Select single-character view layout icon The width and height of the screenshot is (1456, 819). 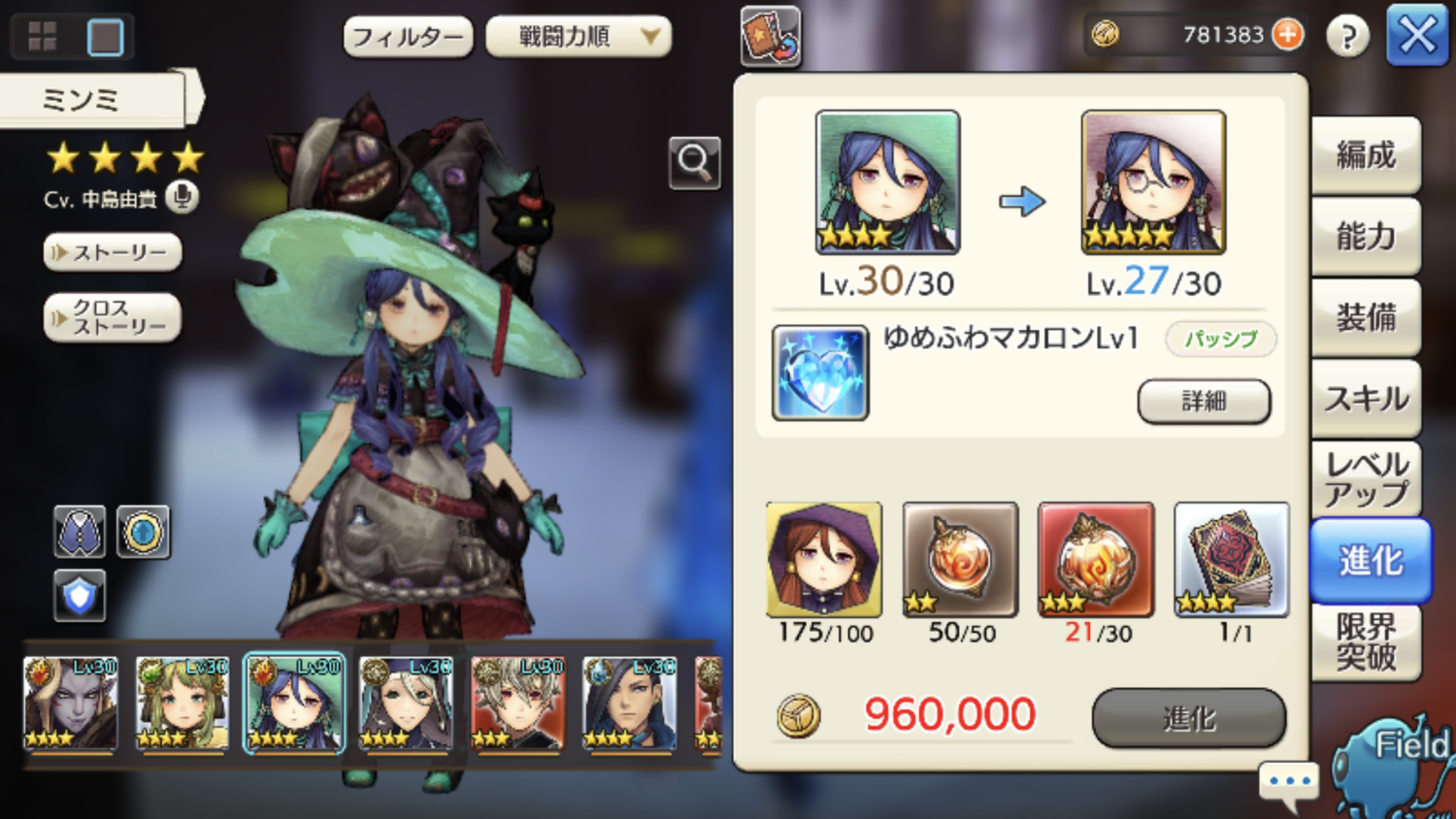[x=105, y=37]
